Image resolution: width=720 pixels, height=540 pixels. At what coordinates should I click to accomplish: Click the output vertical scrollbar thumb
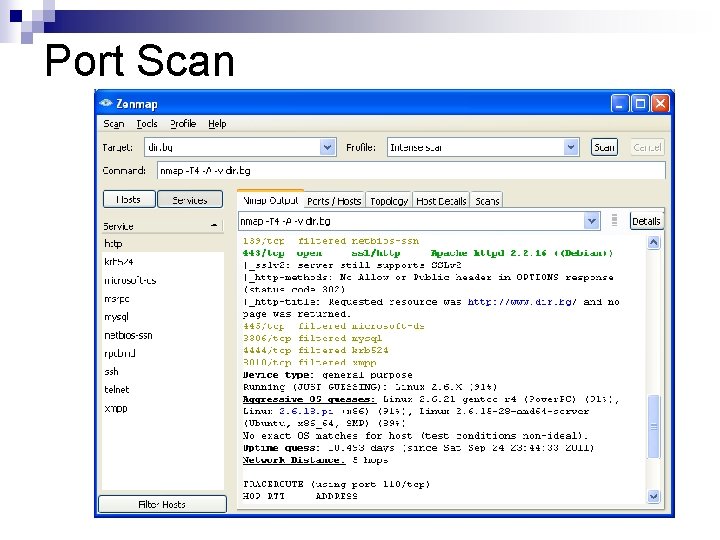653,426
